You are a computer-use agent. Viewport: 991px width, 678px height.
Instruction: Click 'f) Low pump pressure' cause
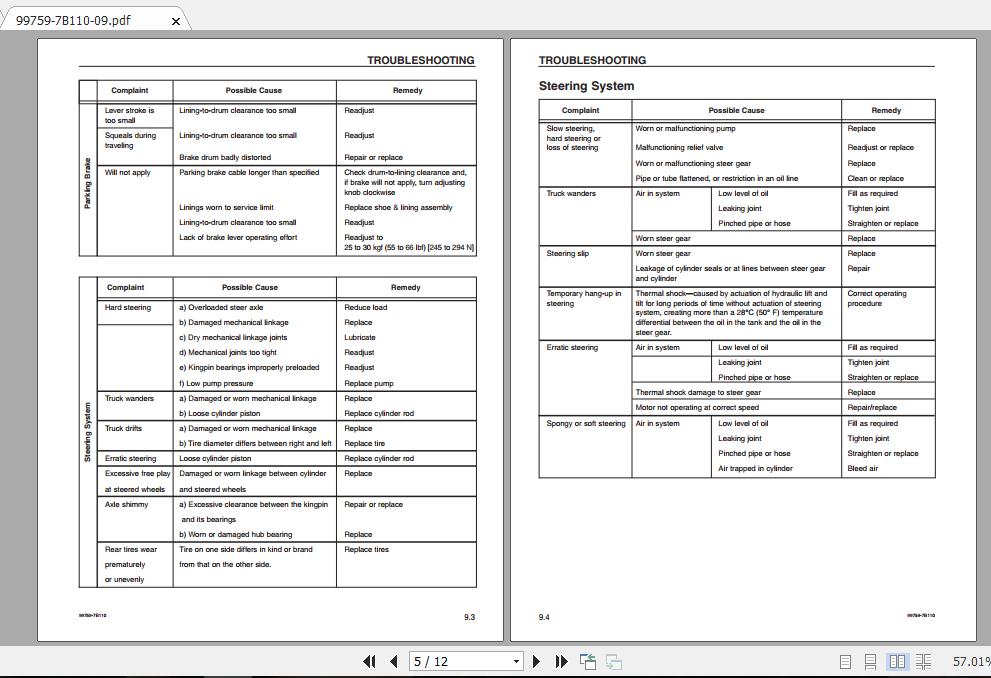click(x=216, y=384)
